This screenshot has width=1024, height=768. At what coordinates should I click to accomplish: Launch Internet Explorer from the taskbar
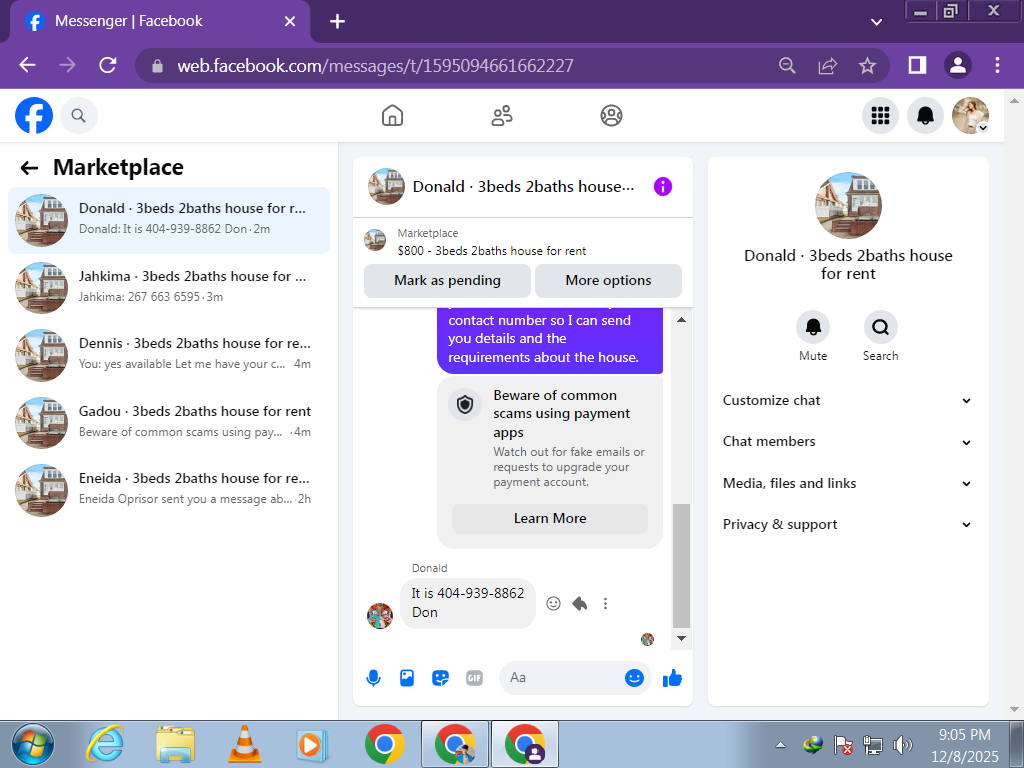(x=105, y=744)
